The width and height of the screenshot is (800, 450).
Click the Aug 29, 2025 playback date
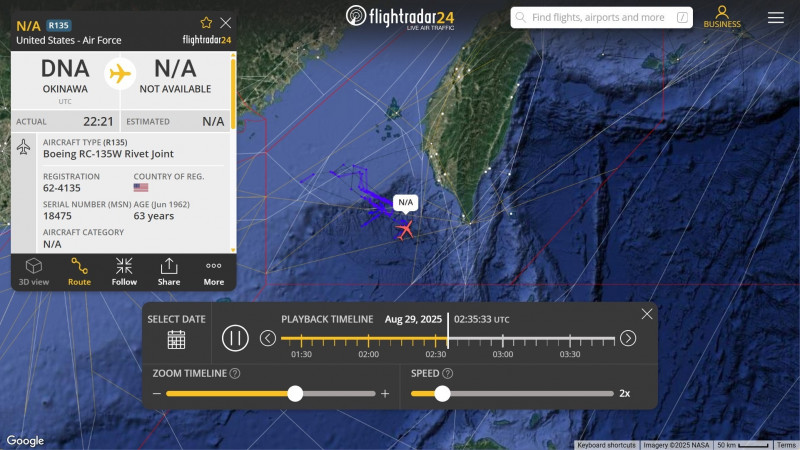click(x=413, y=319)
